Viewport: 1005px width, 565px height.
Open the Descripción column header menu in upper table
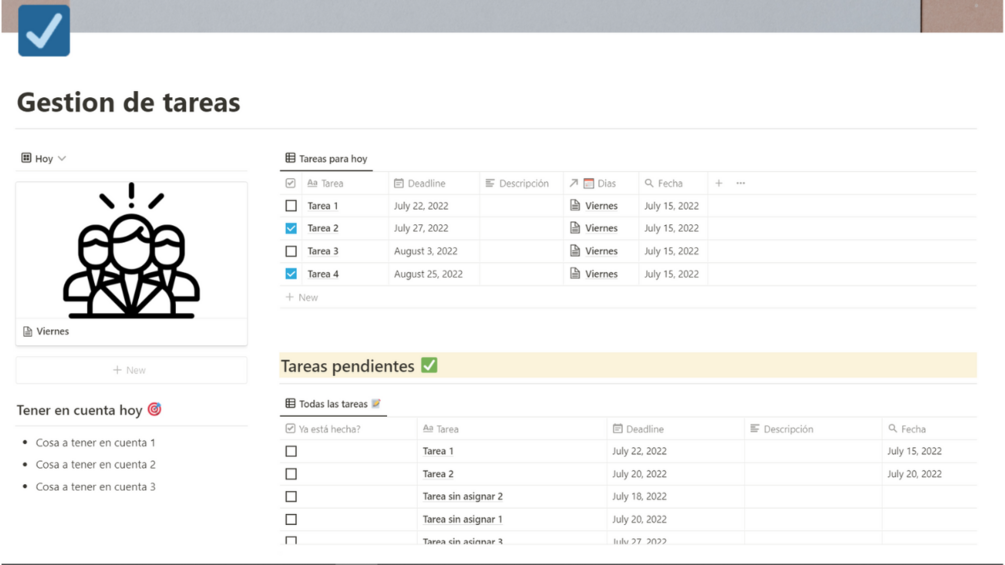pyautogui.click(x=518, y=183)
